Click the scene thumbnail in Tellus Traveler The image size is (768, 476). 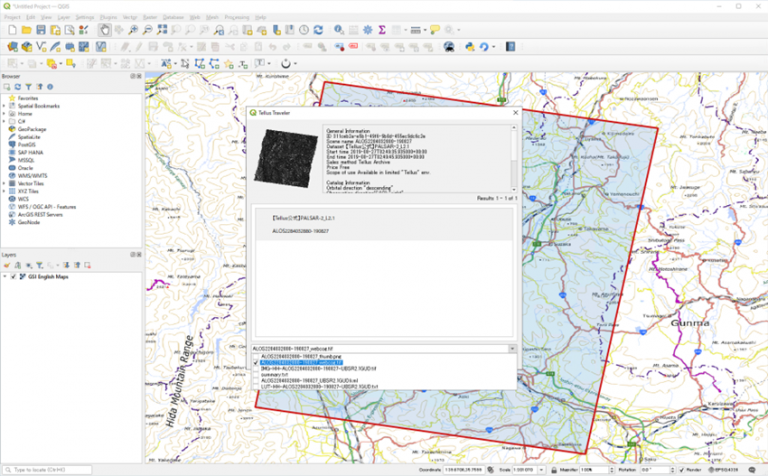(286, 158)
